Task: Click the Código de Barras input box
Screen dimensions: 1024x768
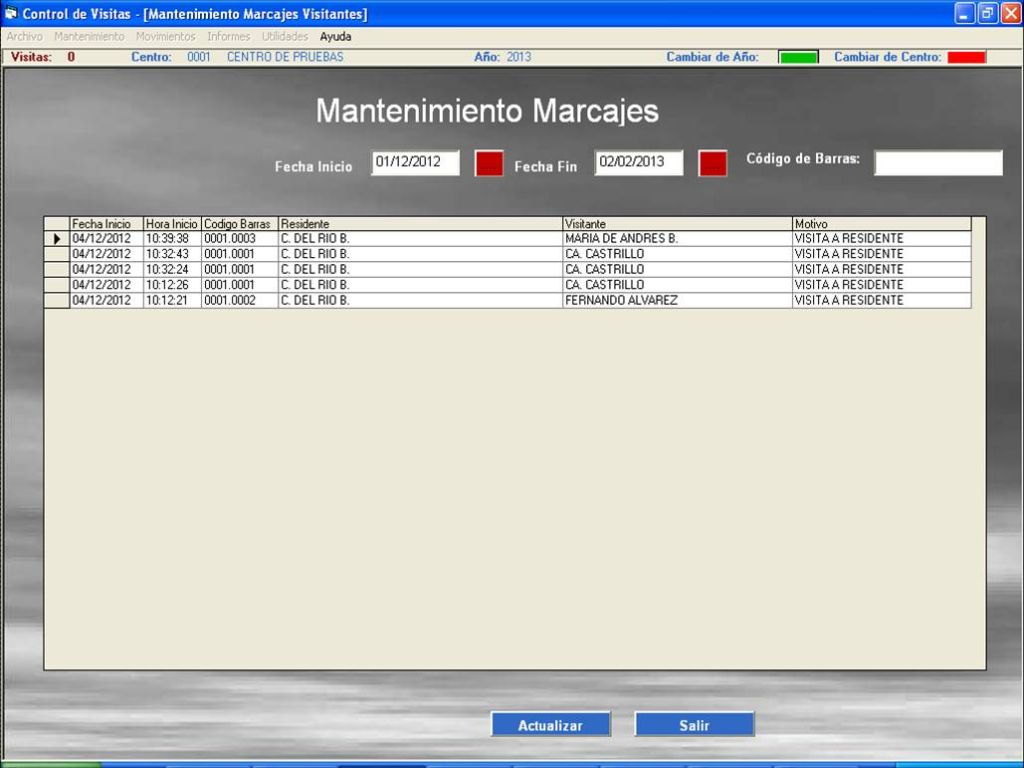Action: [937, 162]
